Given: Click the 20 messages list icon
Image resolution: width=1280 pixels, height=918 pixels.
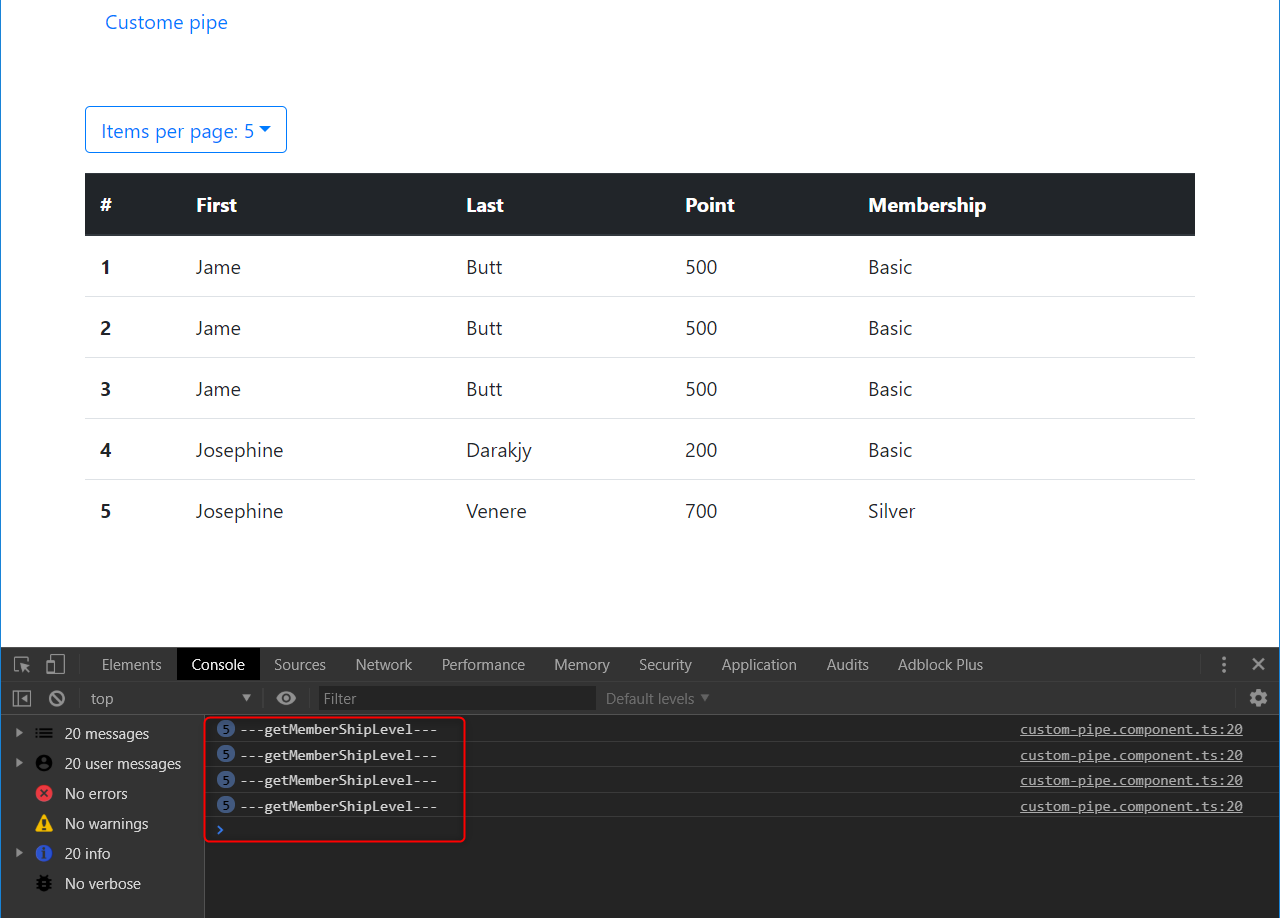Looking at the screenshot, I should [x=44, y=733].
